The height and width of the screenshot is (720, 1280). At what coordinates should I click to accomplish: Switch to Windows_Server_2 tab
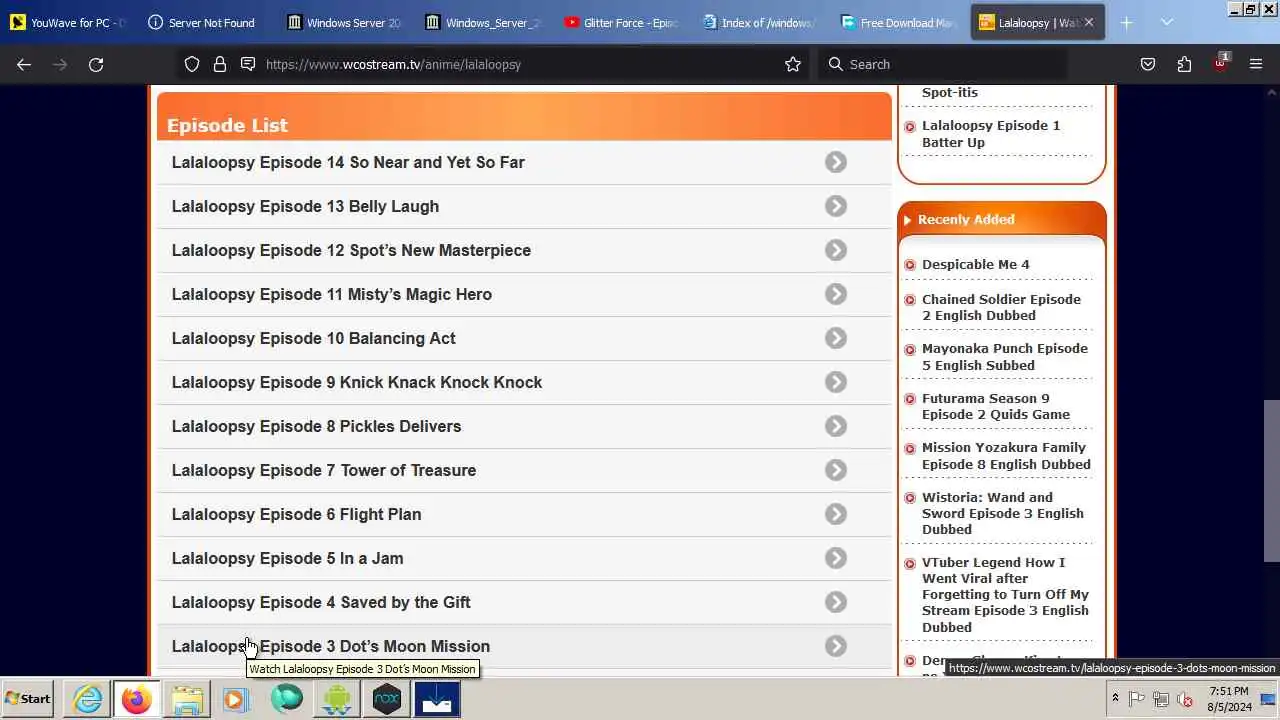click(484, 22)
